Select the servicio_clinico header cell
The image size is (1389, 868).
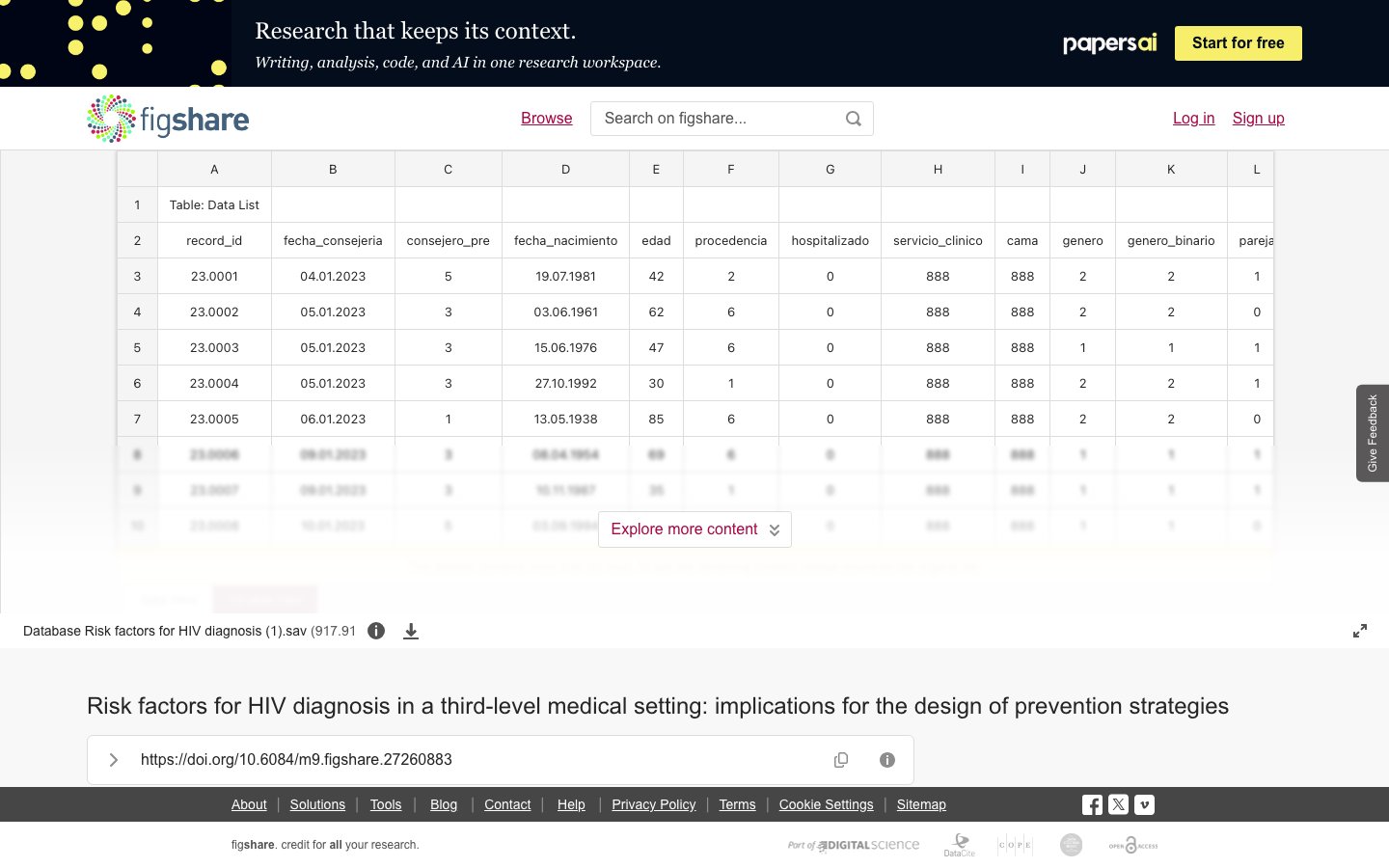pos(938,241)
